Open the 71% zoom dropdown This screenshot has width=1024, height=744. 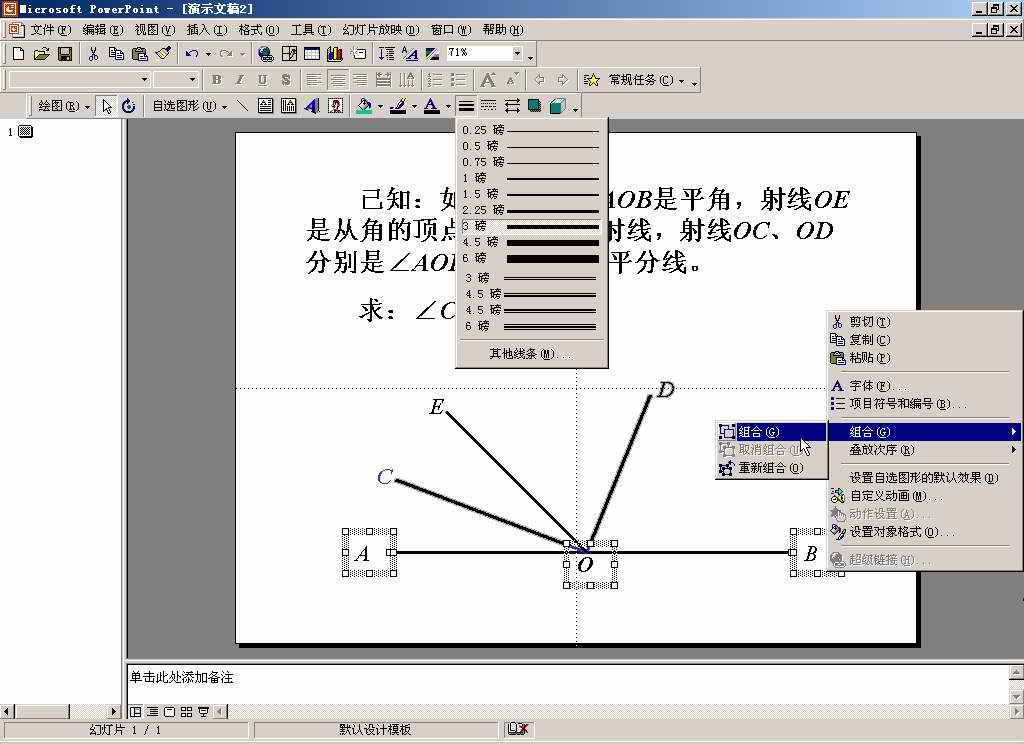point(517,53)
